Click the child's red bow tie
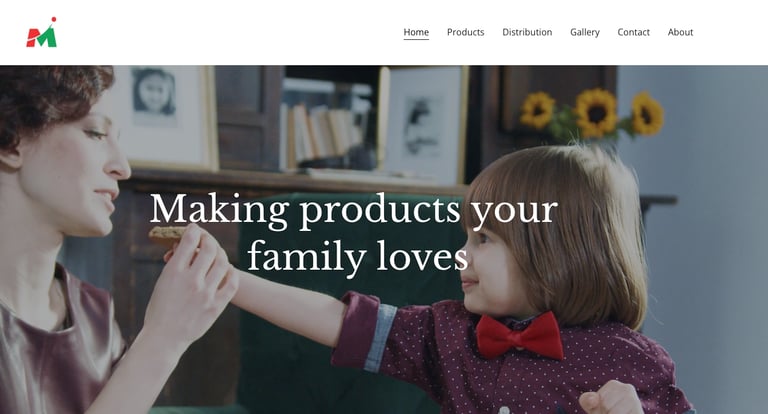Viewport: 768px width, 414px height. point(520,336)
